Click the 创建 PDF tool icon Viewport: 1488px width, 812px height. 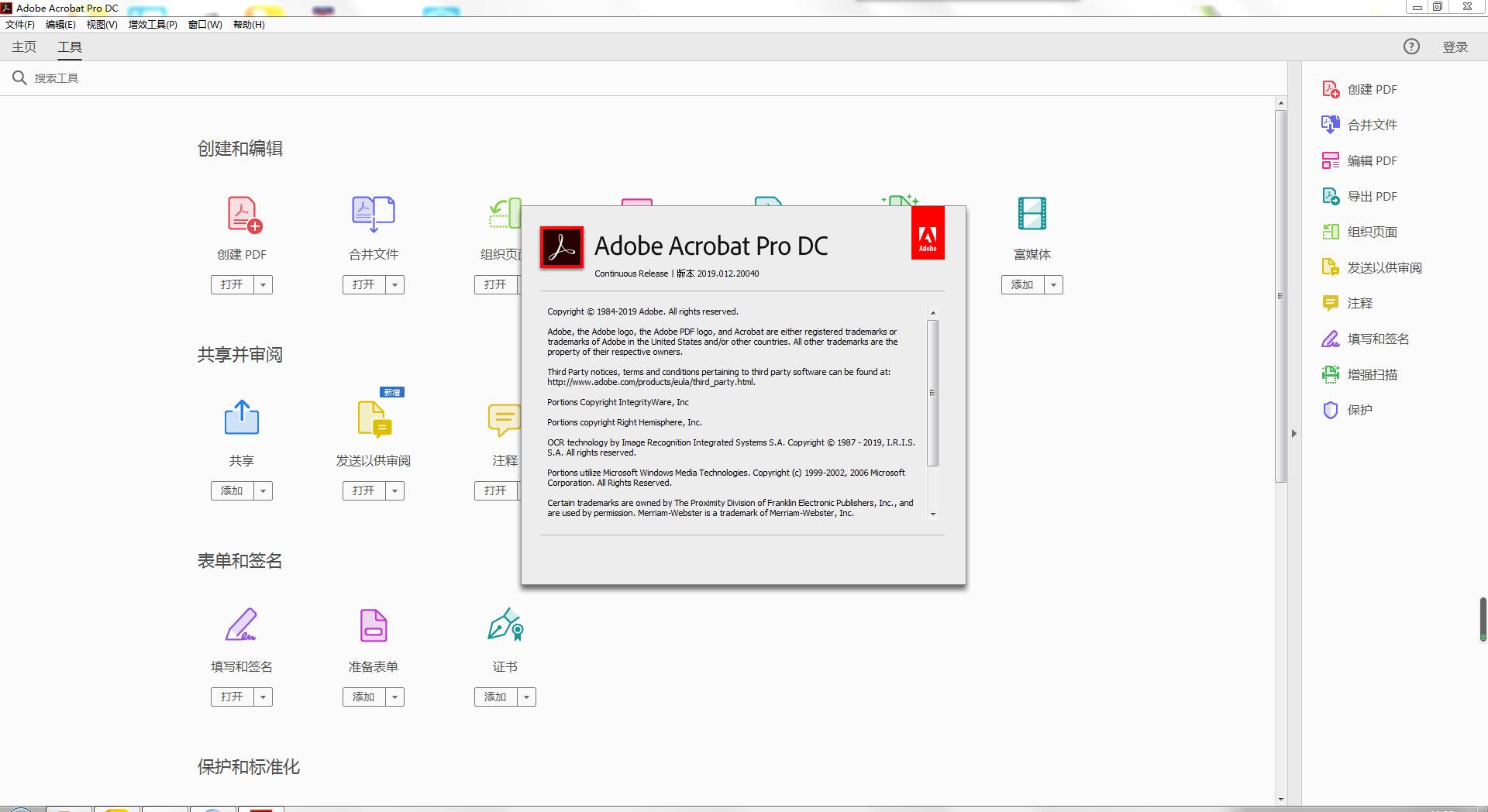[x=244, y=215]
